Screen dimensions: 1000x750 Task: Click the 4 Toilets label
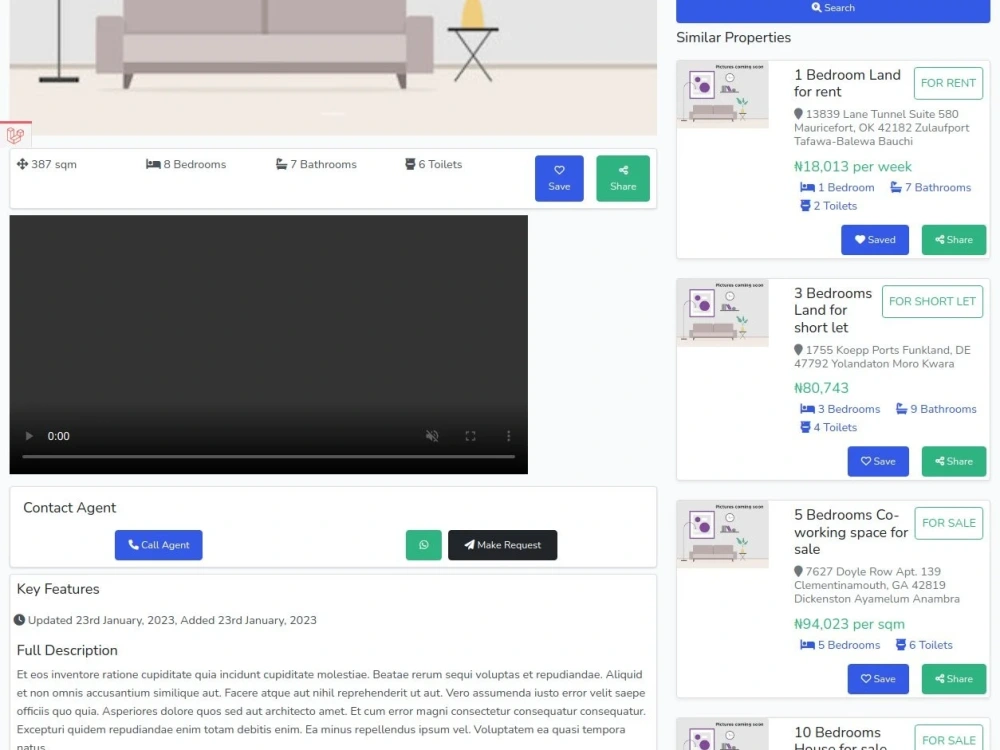[x=828, y=428]
